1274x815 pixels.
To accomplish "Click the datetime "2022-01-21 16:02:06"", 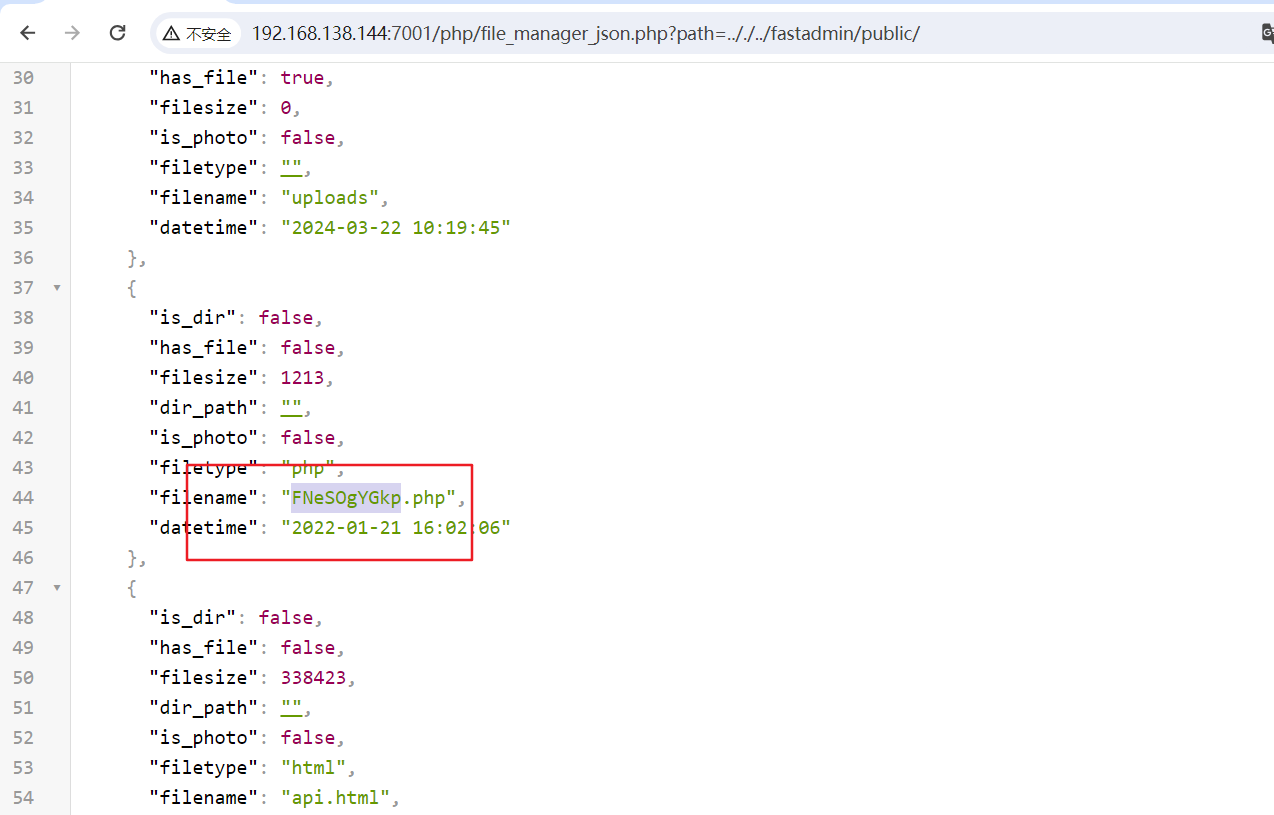I will coord(395,527).
